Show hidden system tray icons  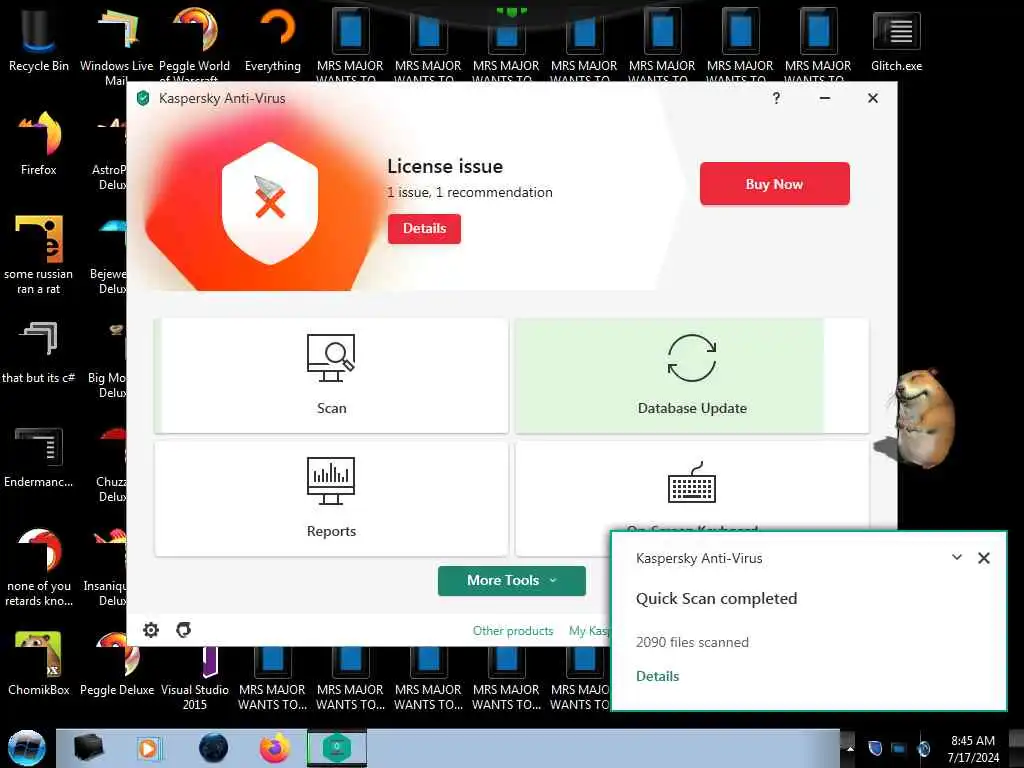point(850,748)
